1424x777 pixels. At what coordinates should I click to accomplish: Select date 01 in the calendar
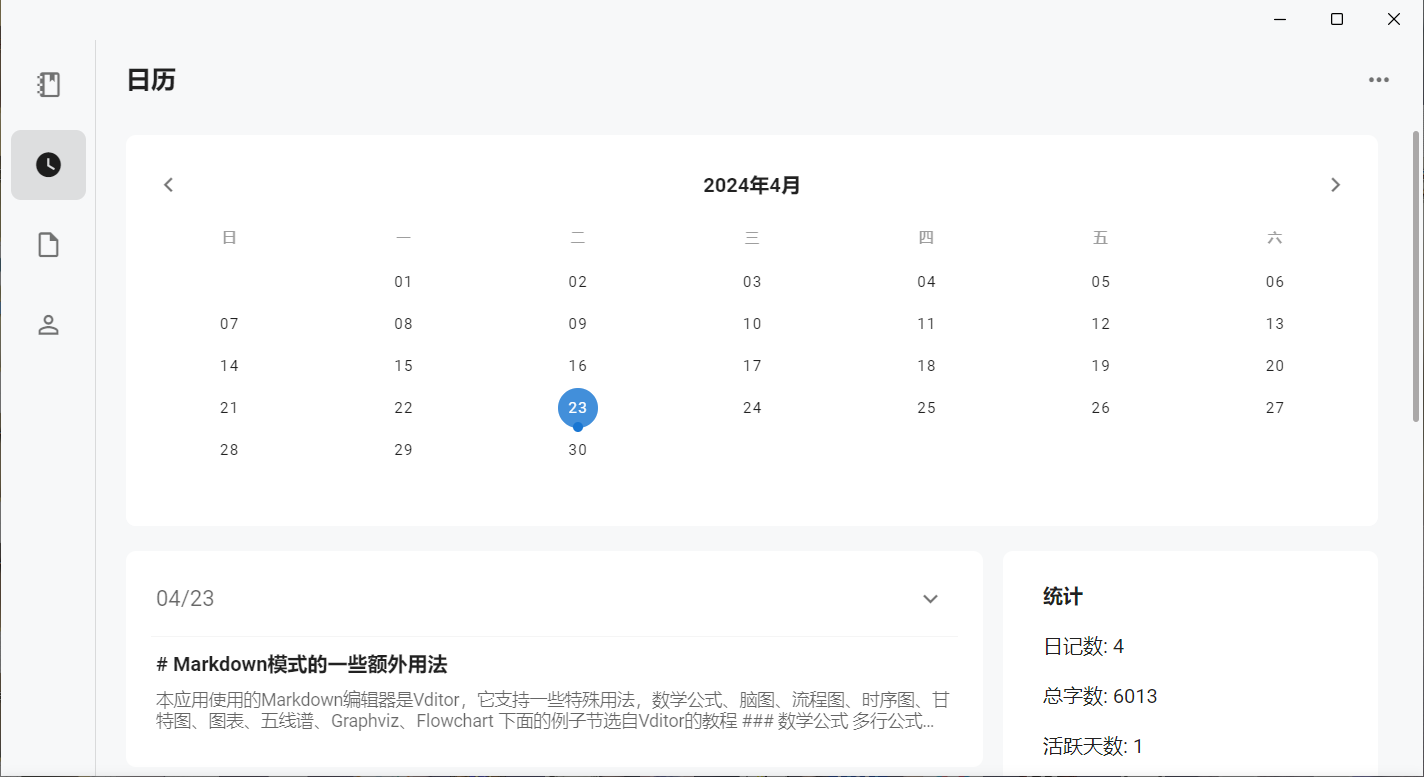[x=403, y=282]
